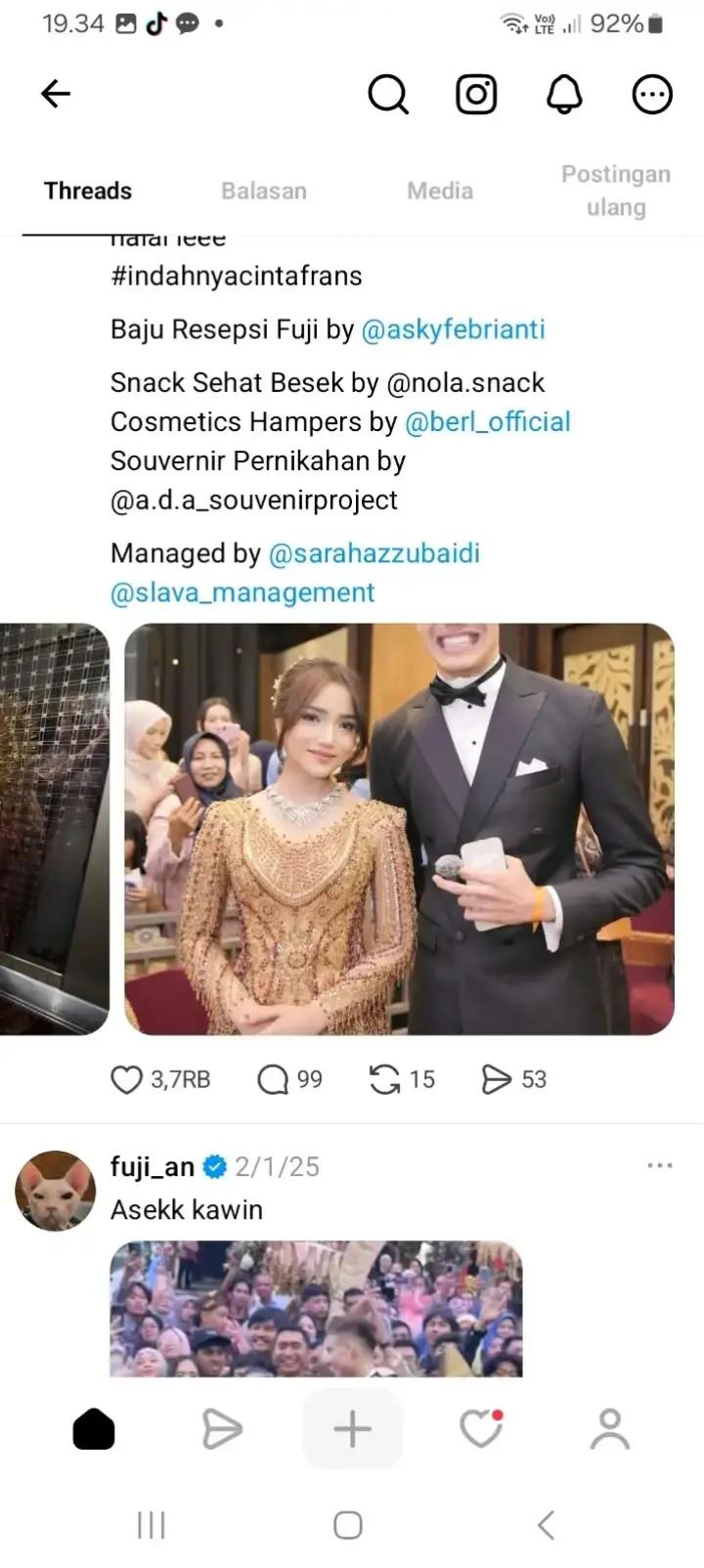This screenshot has width=704, height=1568.
Task: Repost the thread with 15 reposts
Action: pos(384,1079)
